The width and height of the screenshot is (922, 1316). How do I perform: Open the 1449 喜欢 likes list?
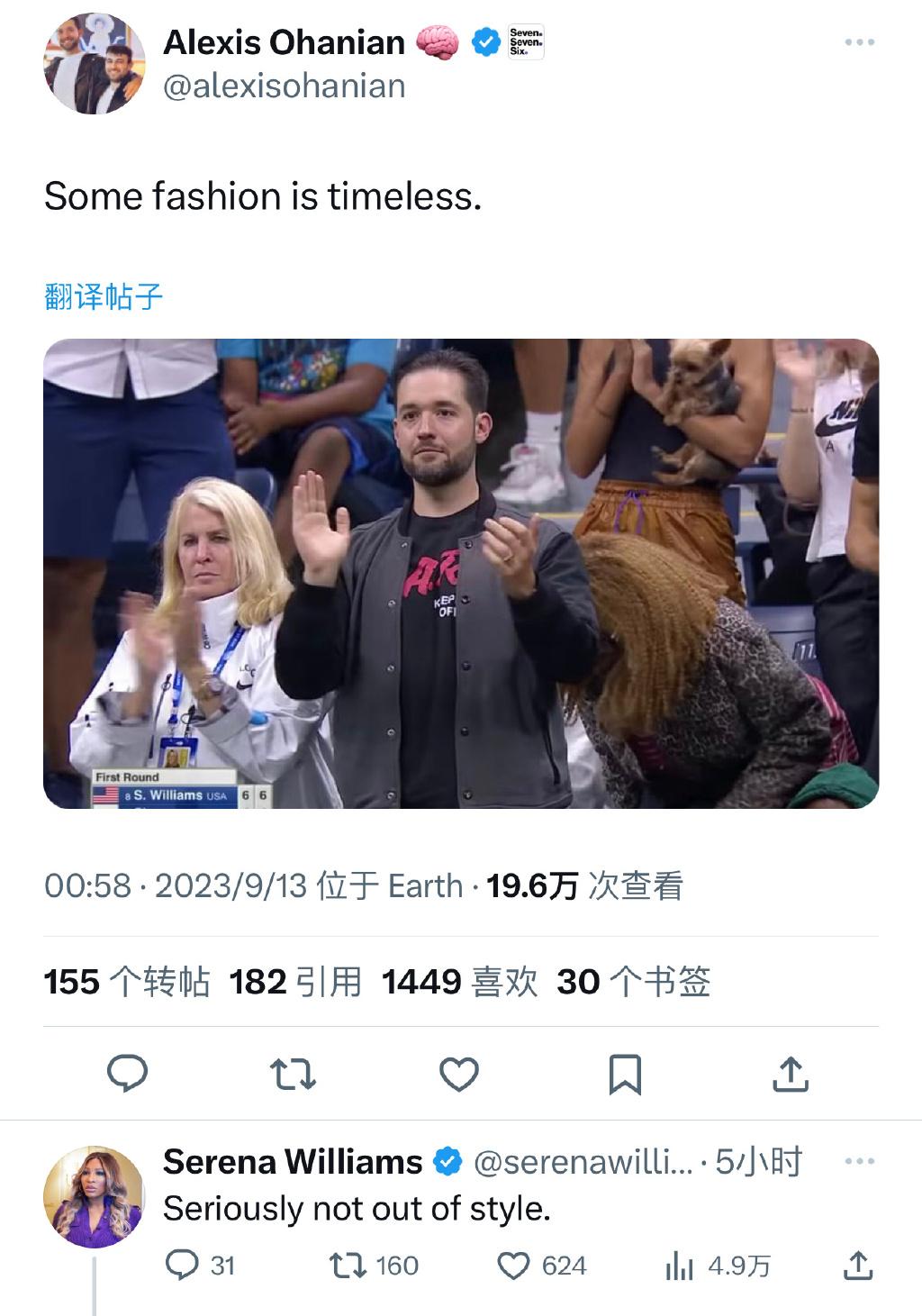pos(459,982)
